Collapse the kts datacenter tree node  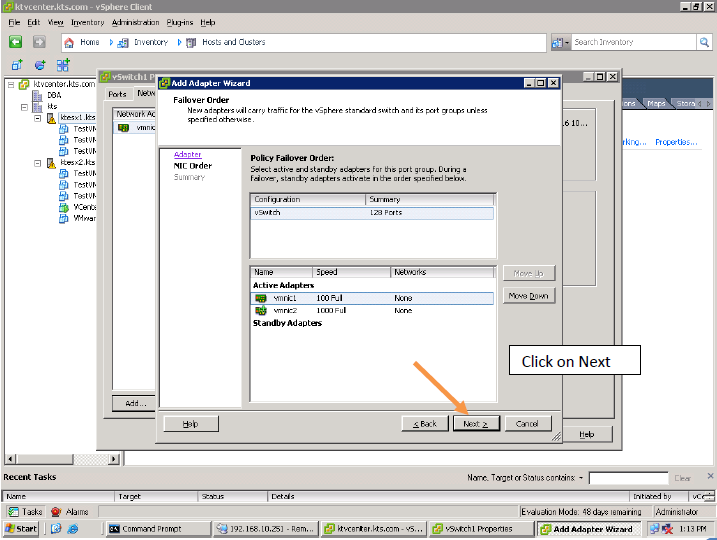coord(24,107)
